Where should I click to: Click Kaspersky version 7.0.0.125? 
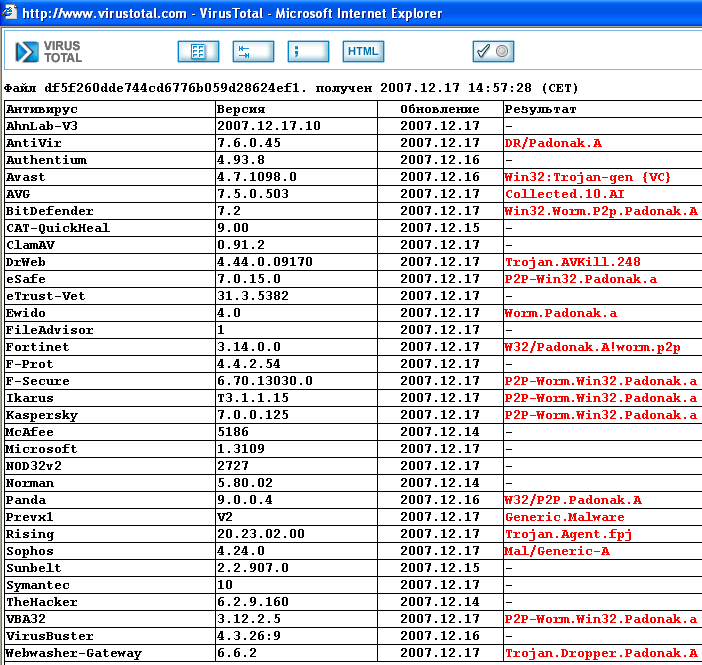click(x=253, y=416)
